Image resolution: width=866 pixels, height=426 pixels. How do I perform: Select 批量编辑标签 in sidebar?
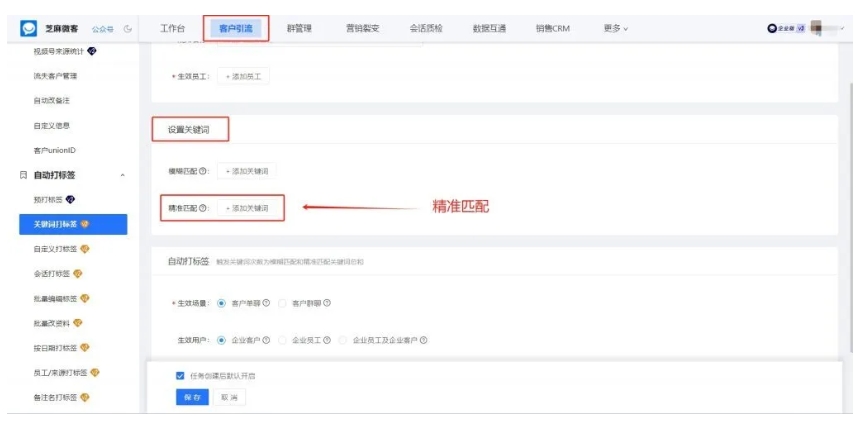tap(55, 298)
